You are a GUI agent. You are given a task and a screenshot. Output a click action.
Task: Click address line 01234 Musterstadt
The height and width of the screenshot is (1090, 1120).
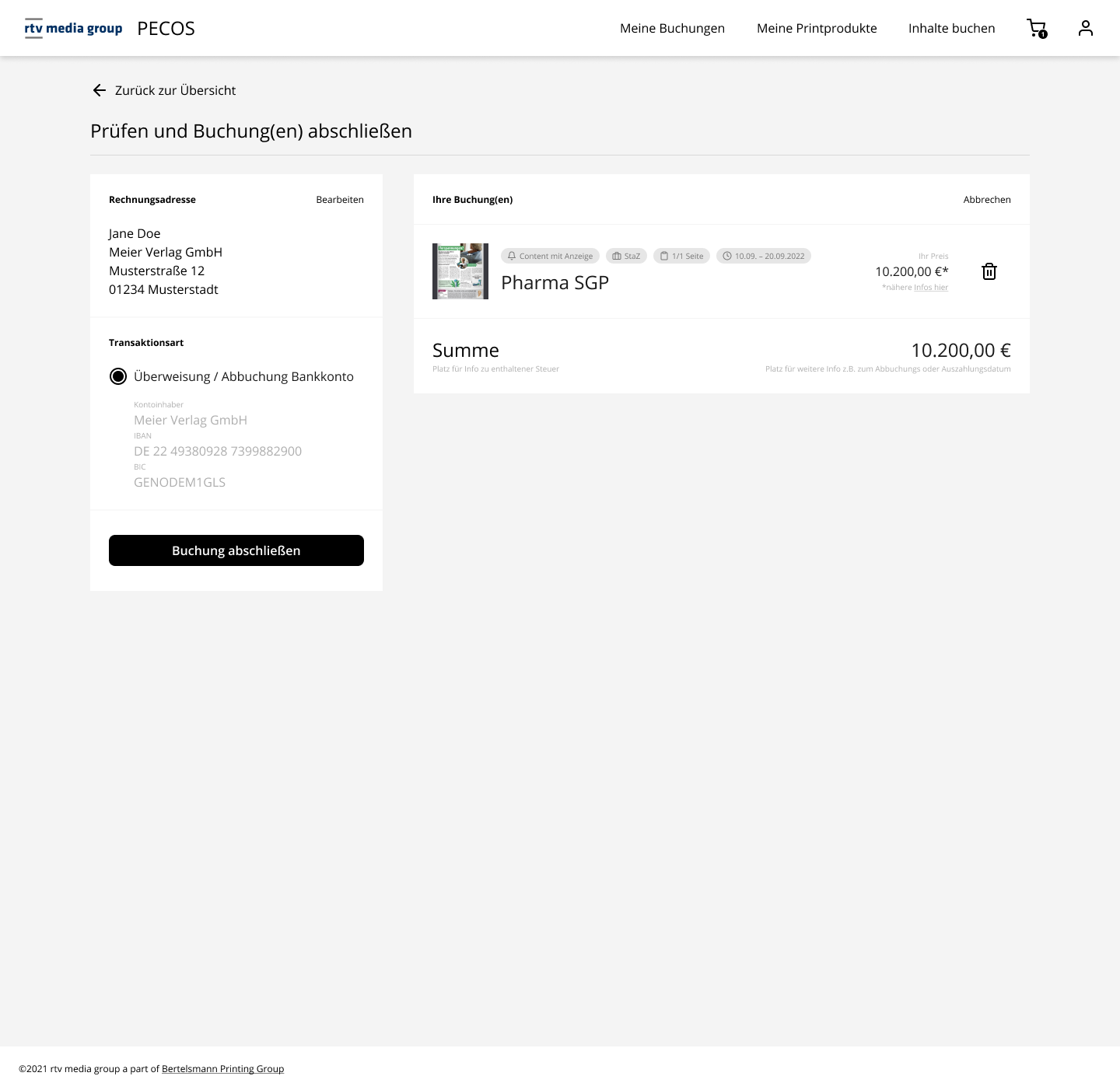point(163,289)
